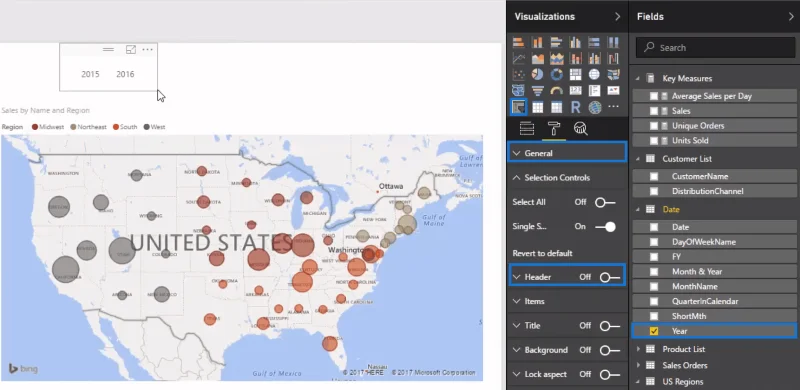
Task: Switch to the Format paint roller tab
Action: [554, 128]
